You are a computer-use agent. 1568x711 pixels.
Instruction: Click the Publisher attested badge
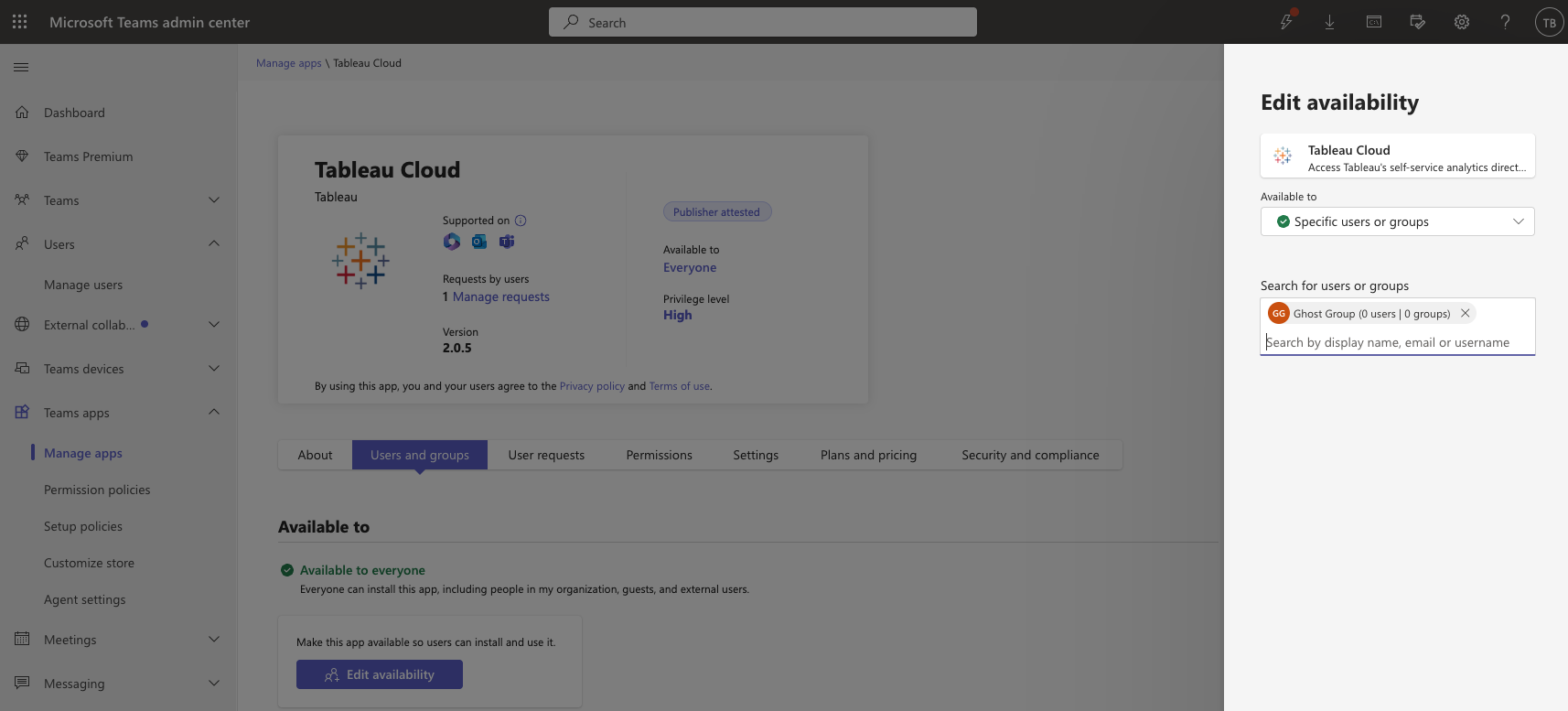[x=717, y=211]
